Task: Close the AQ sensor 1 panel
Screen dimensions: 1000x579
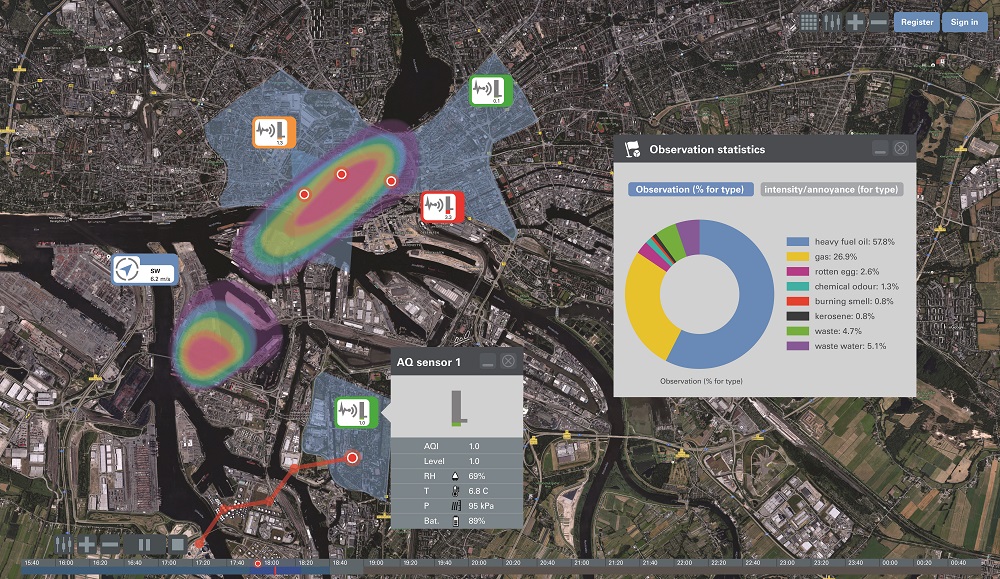Action: pyautogui.click(x=508, y=361)
